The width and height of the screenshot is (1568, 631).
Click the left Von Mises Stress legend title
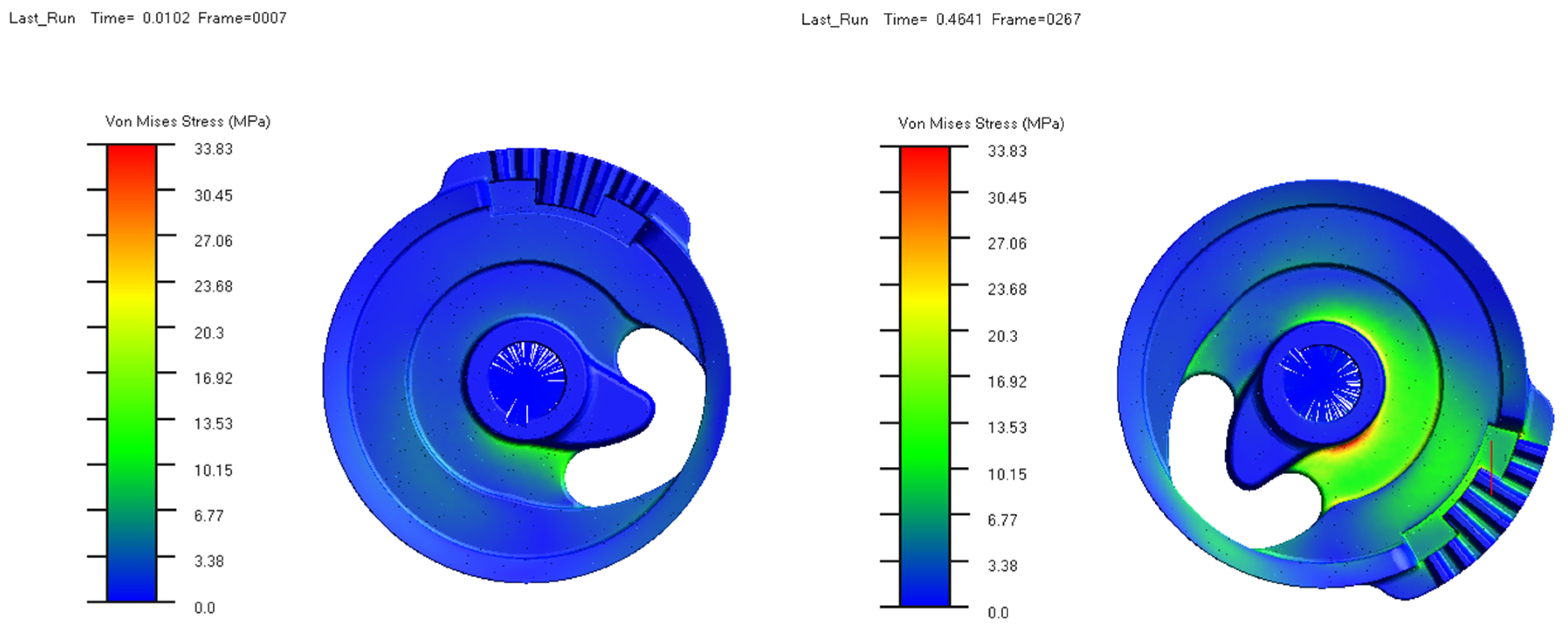point(187,122)
